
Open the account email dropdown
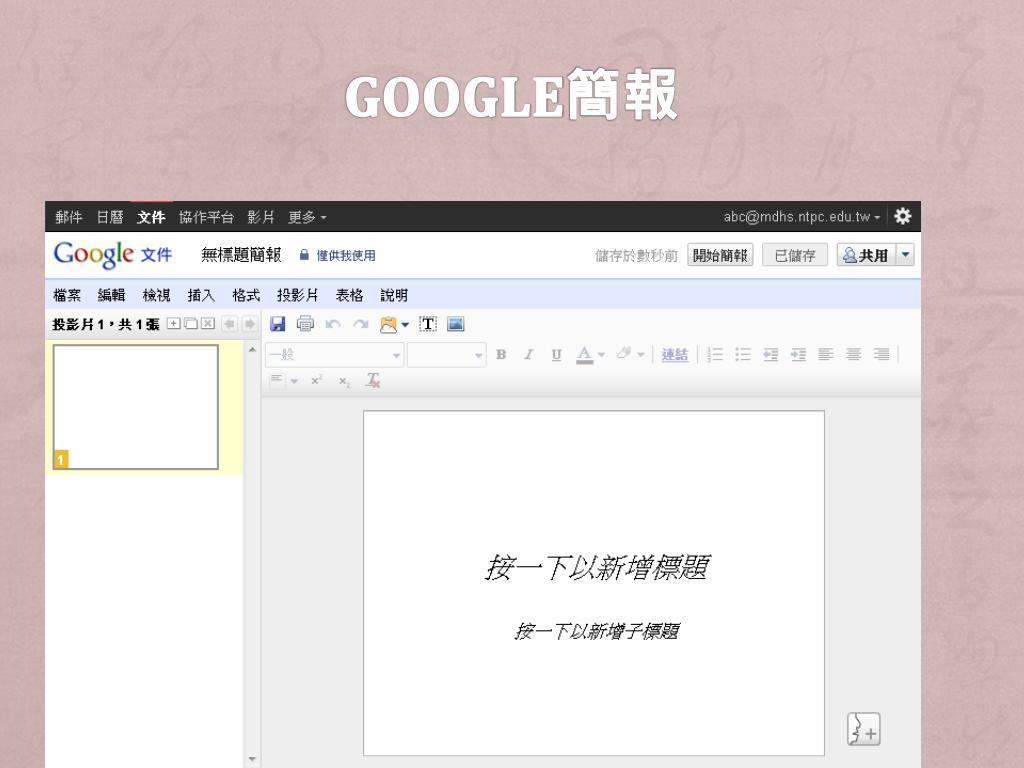(802, 217)
